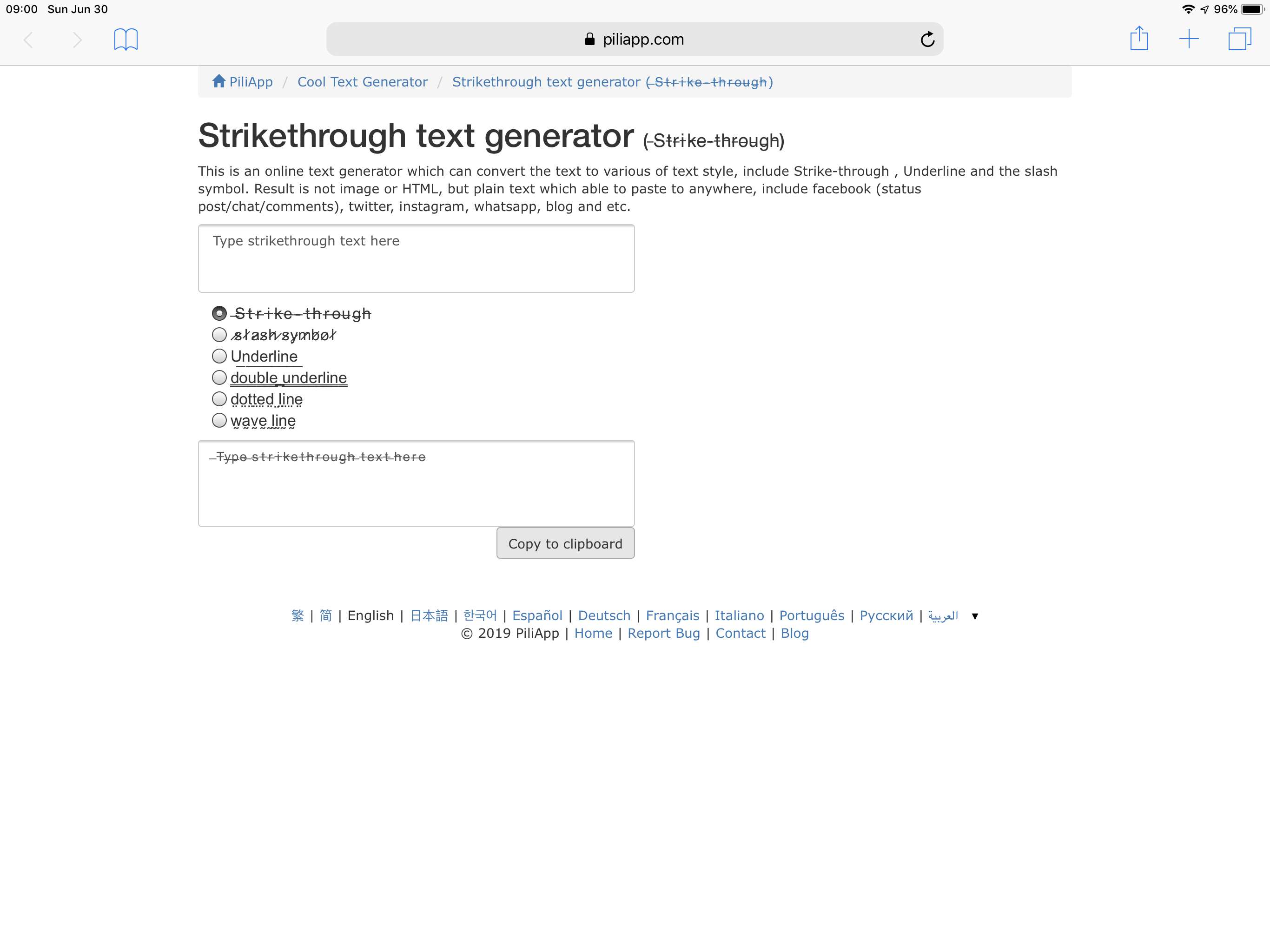Click the bookmarks/reading list icon
The image size is (1270, 952).
126,40
